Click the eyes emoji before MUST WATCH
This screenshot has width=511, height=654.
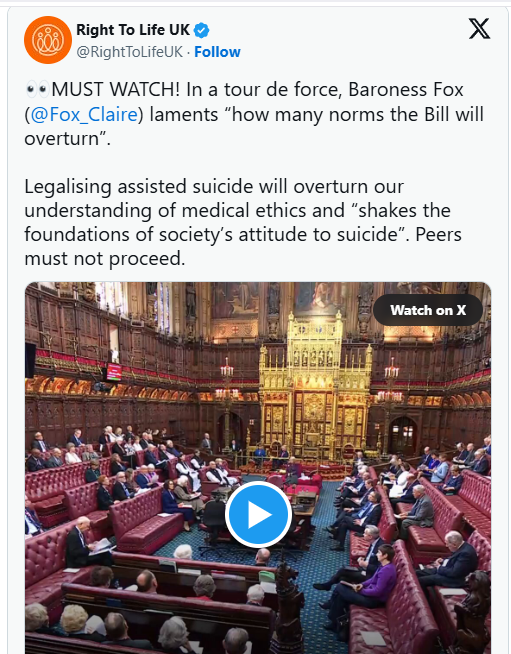37,90
